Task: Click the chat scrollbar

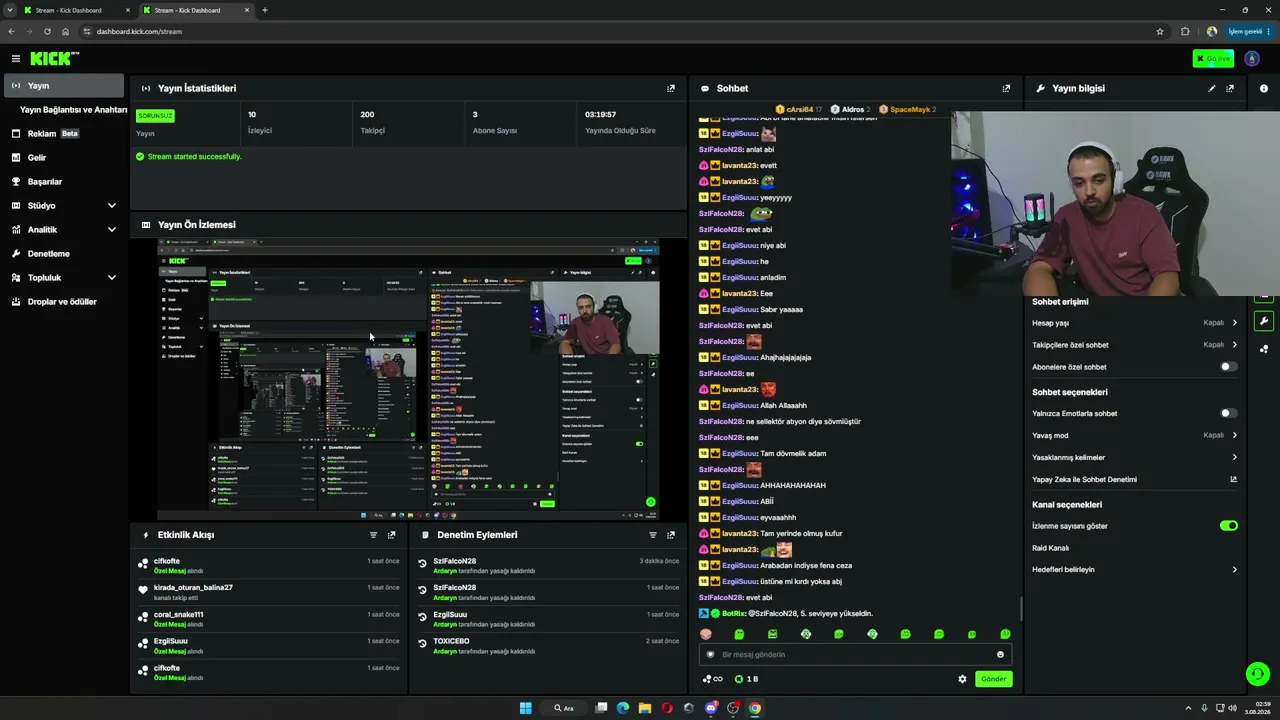Action: coord(1020,608)
